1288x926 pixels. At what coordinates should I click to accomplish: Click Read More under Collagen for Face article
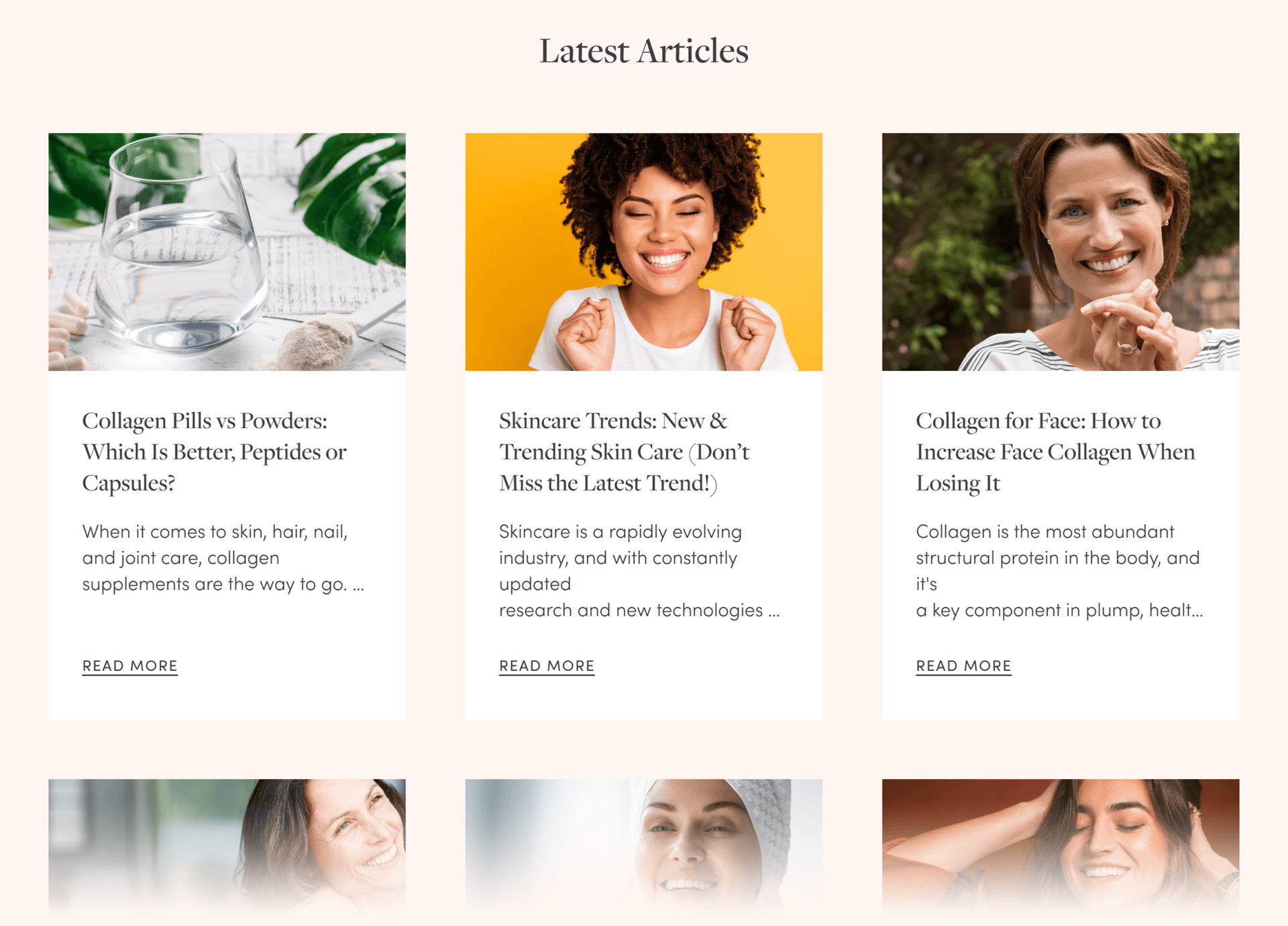coord(963,666)
